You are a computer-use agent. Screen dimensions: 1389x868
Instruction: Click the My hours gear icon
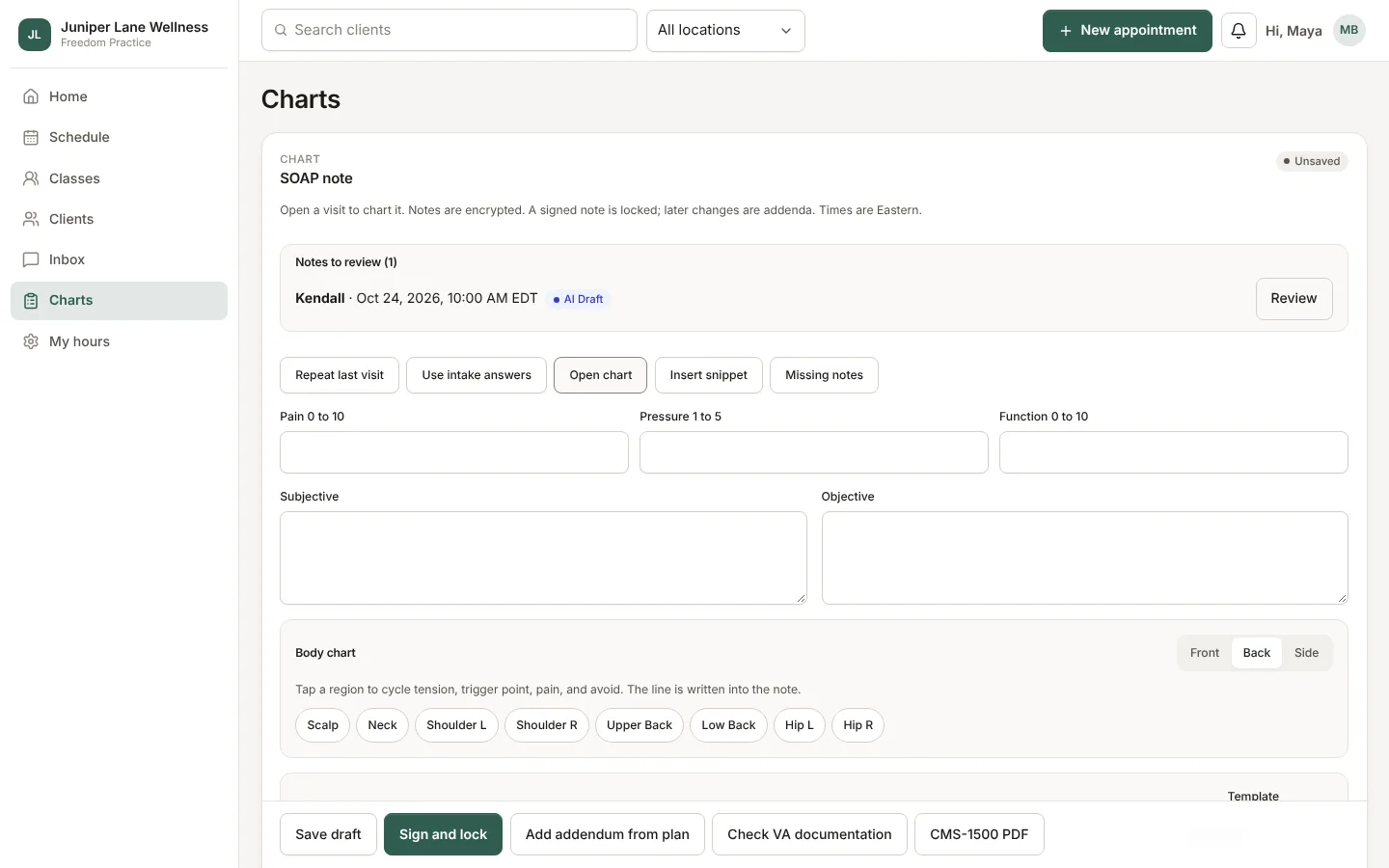pyautogui.click(x=31, y=341)
